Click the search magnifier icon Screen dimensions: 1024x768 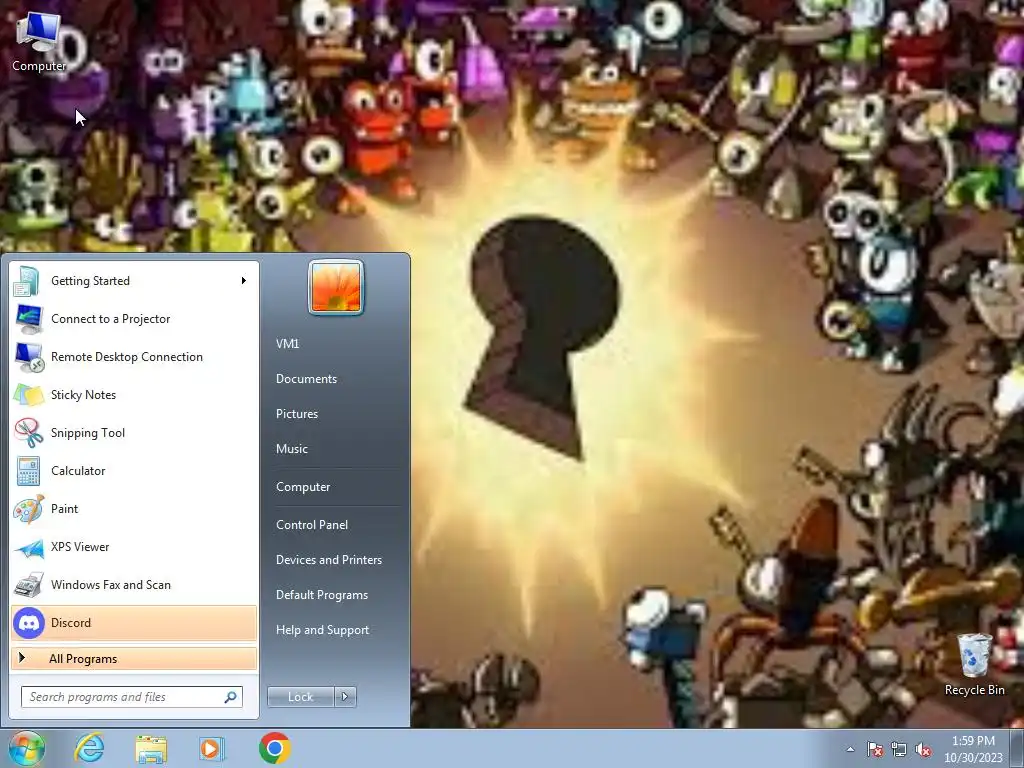click(x=231, y=697)
